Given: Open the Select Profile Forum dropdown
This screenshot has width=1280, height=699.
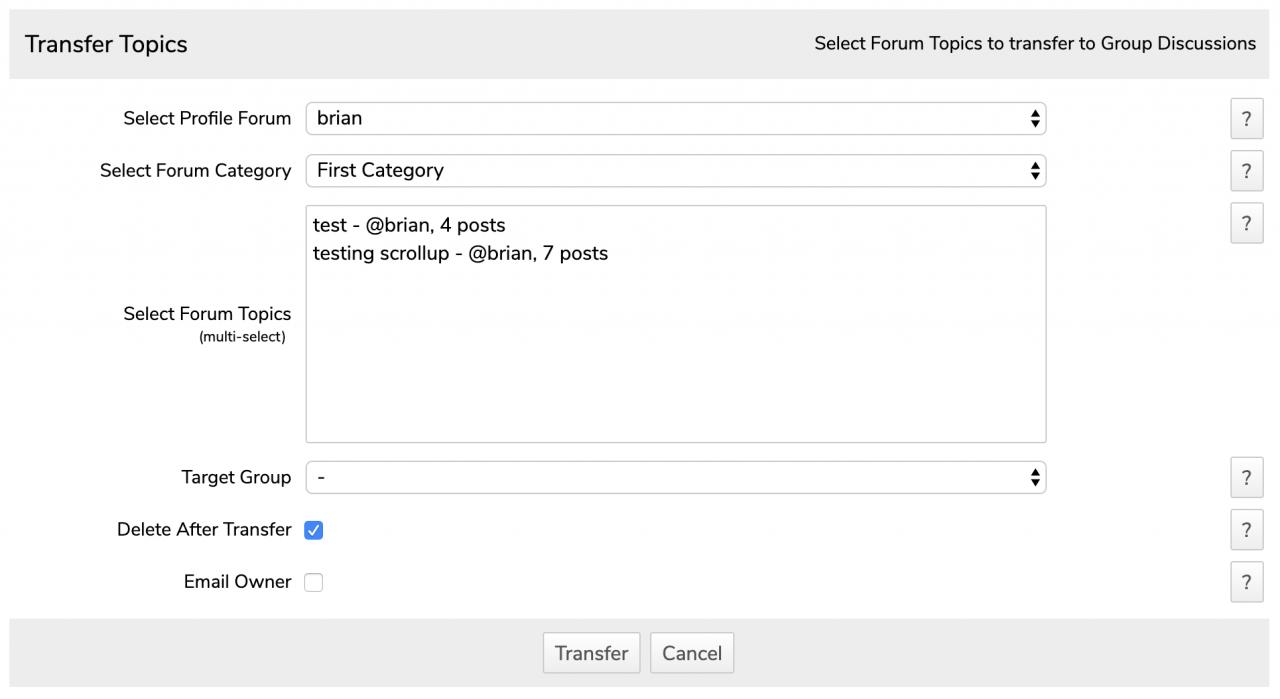Looking at the screenshot, I should coord(675,118).
